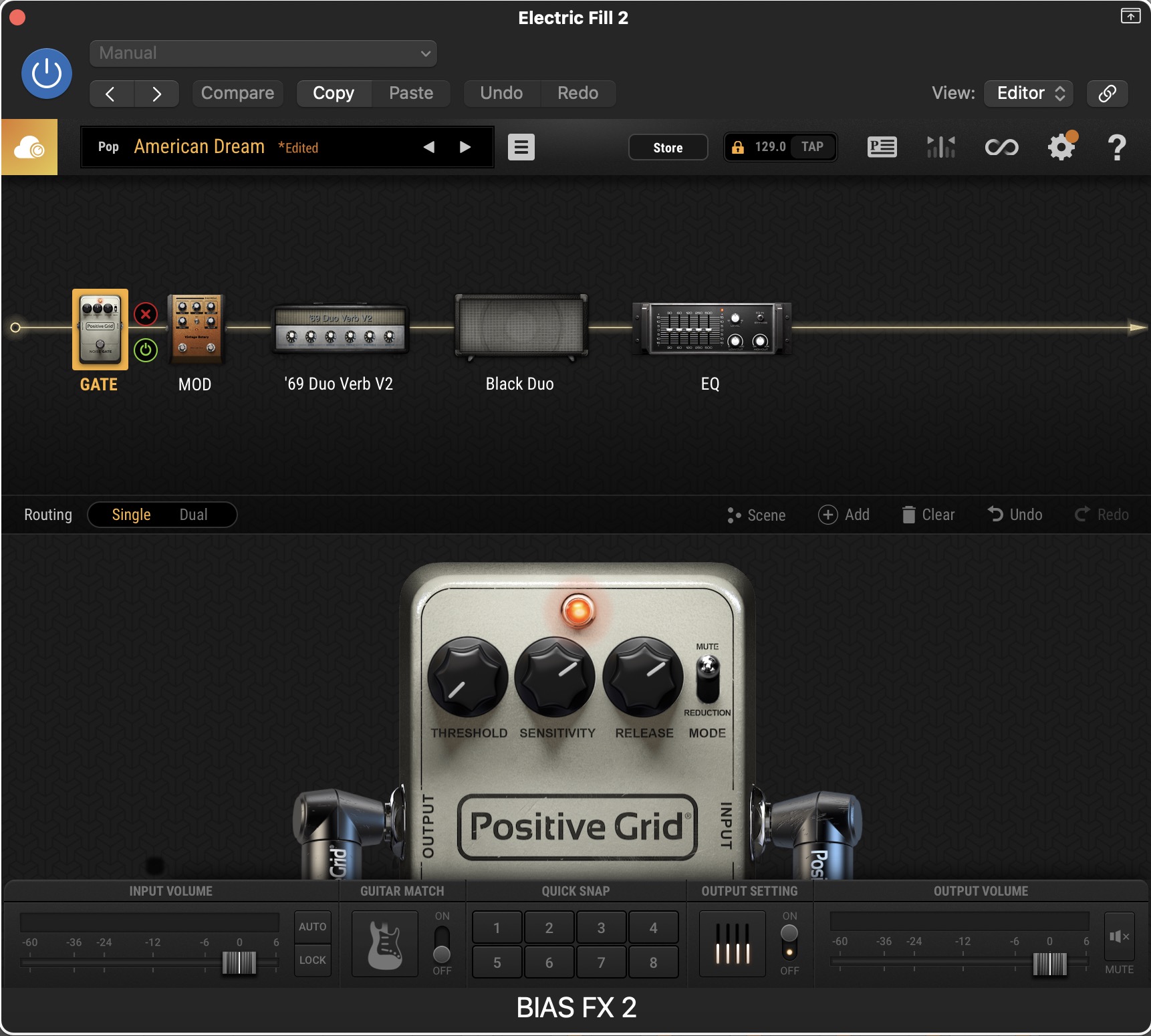The height and width of the screenshot is (1036, 1151).
Task: Click the TAP tempo button
Action: pos(812,147)
